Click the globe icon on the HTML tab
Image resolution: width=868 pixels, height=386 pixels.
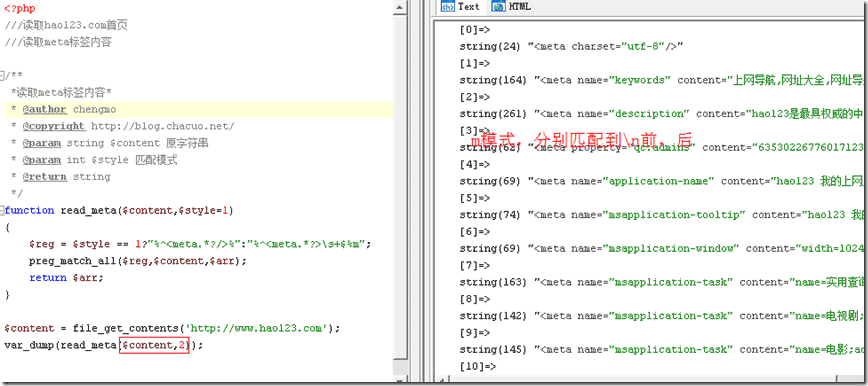click(x=499, y=7)
